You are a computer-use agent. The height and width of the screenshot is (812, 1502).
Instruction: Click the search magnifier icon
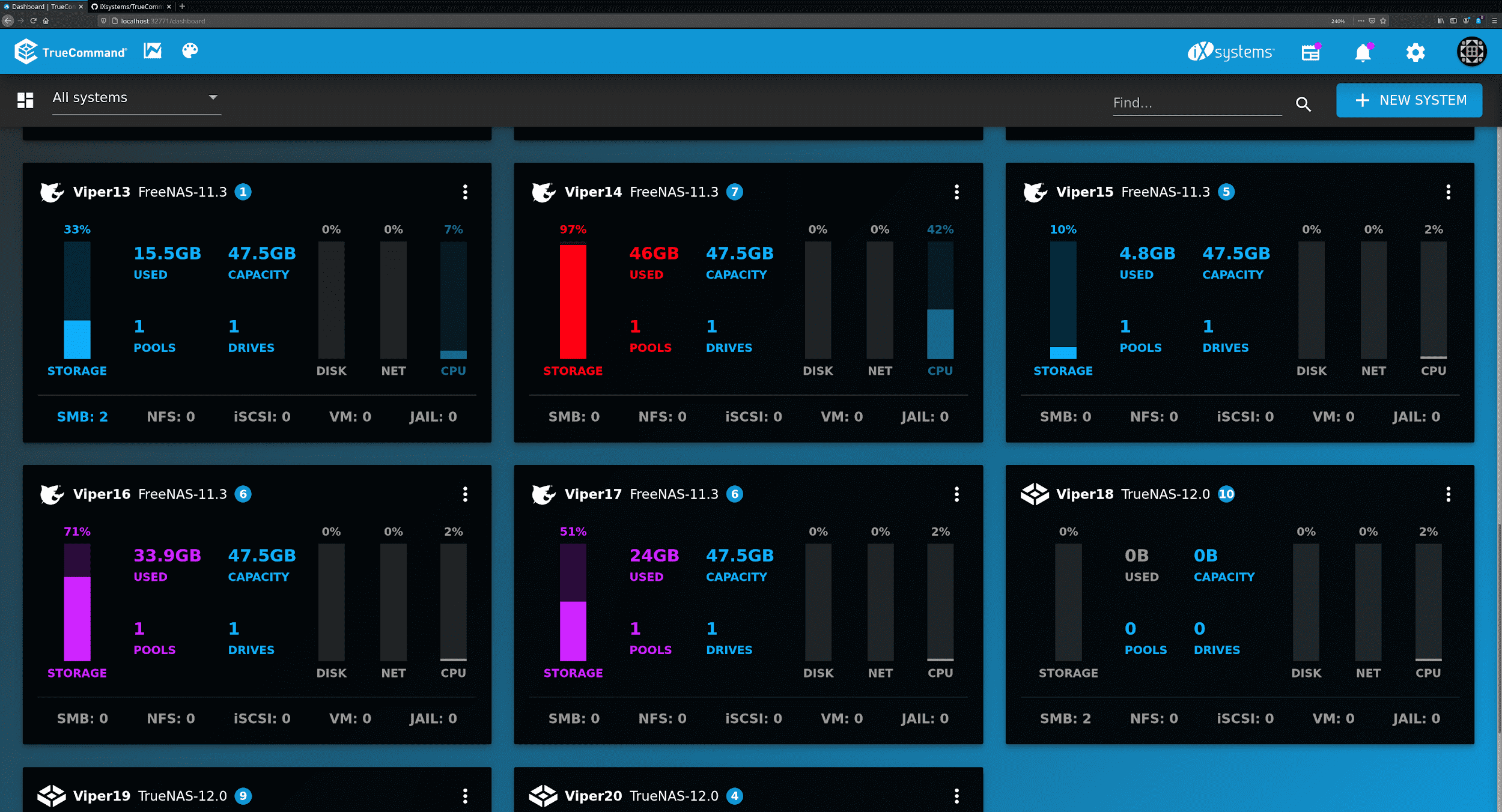1303,103
